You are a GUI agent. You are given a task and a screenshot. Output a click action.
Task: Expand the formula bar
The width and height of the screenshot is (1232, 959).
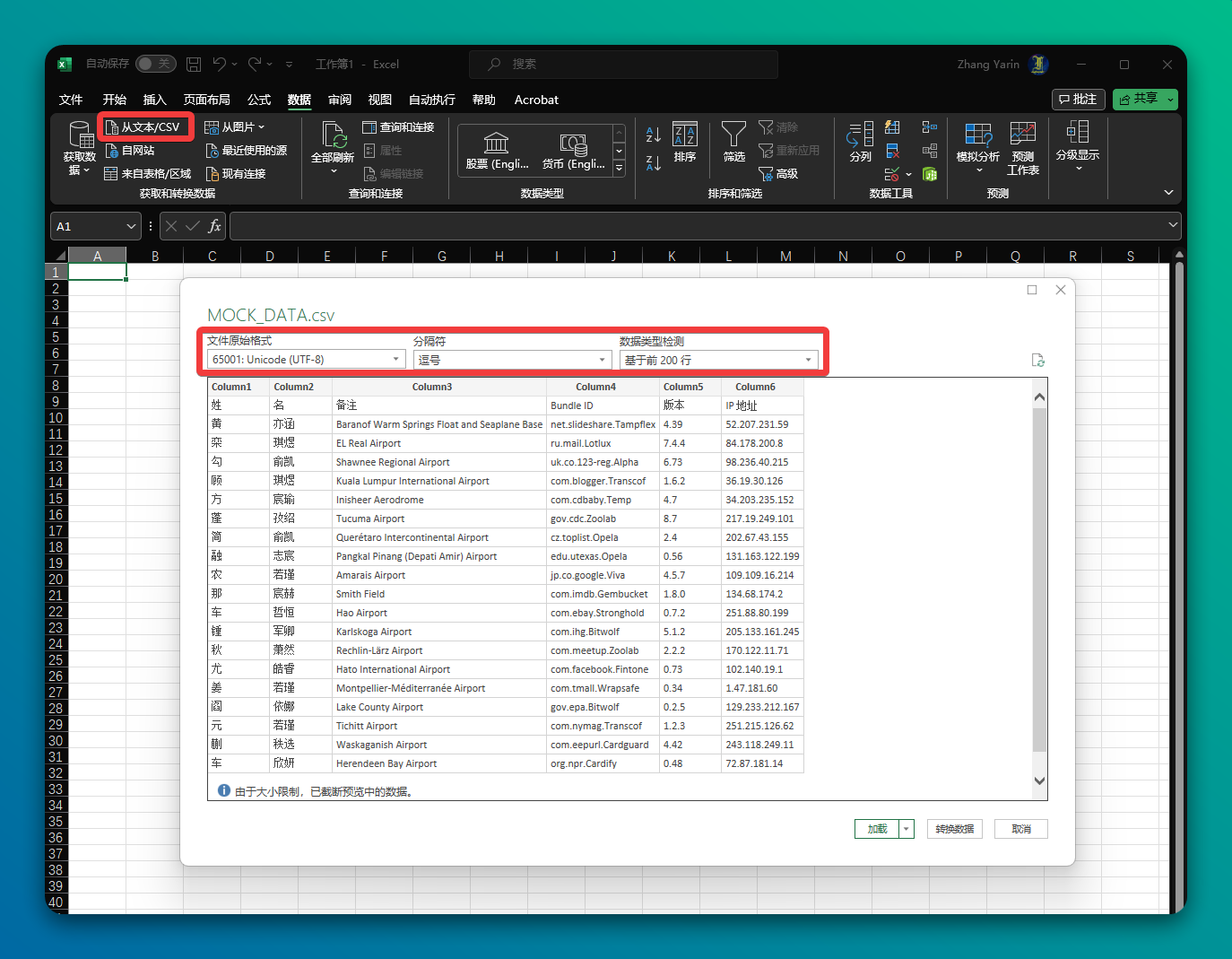pyautogui.click(x=1173, y=225)
